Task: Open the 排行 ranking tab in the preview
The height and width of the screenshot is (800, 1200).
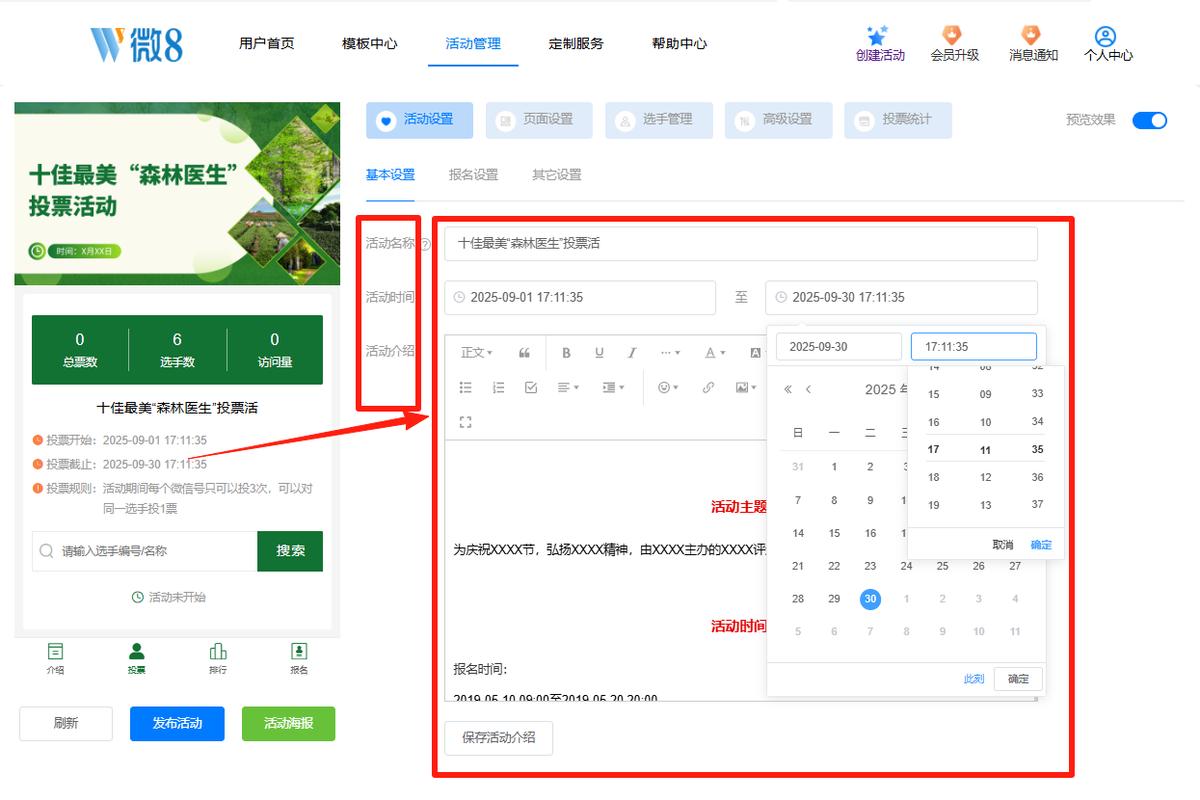Action: (x=218, y=659)
